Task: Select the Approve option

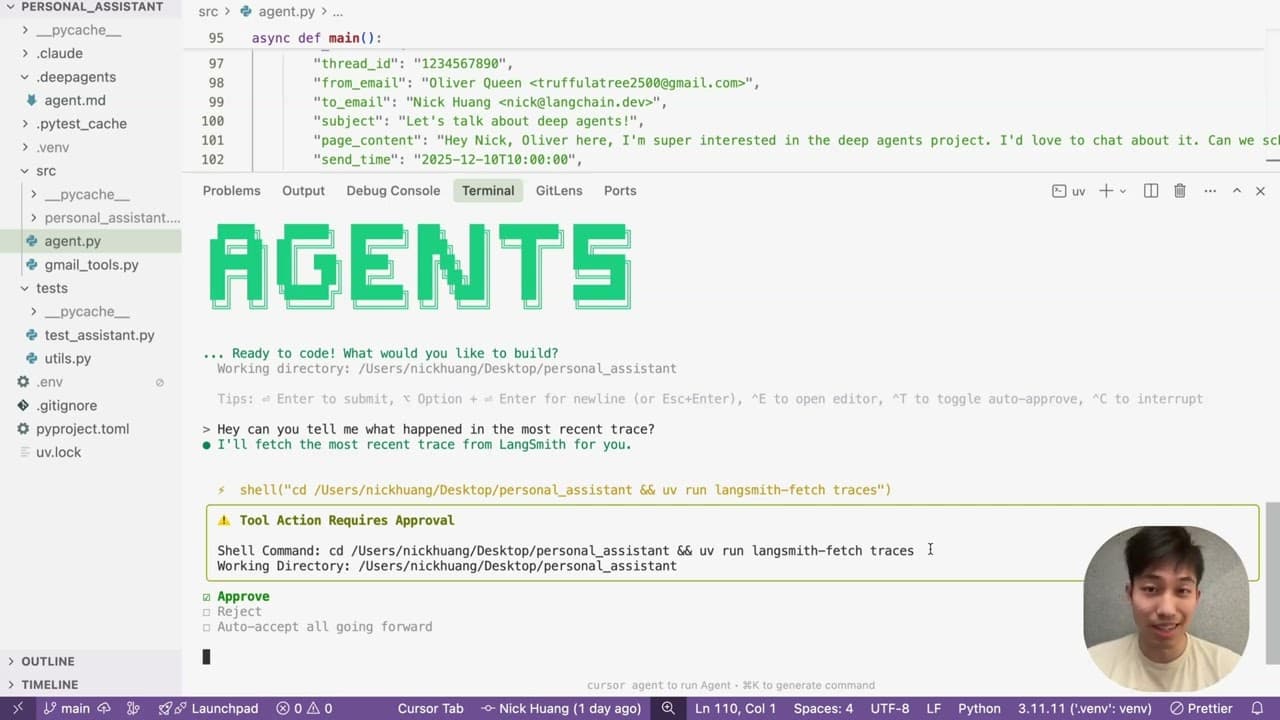Action: pos(242,596)
